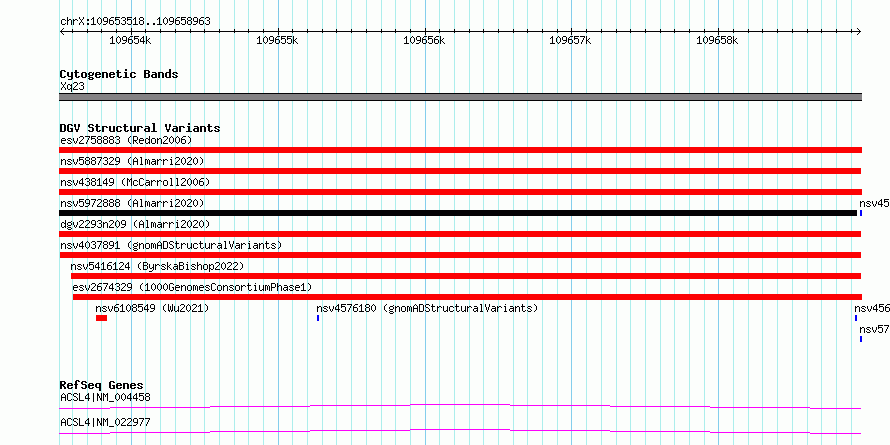Click the magenta line of ACSL4|NM_004458
The image size is (890, 445).
pyautogui.click(x=460, y=406)
